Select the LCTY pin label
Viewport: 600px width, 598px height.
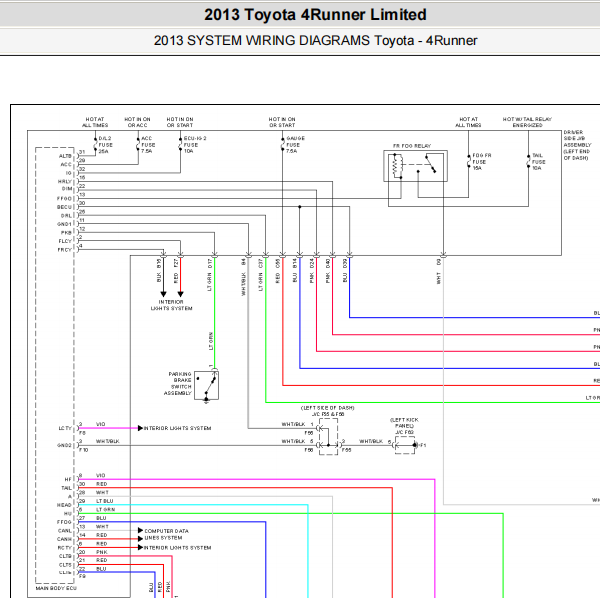tap(65, 429)
